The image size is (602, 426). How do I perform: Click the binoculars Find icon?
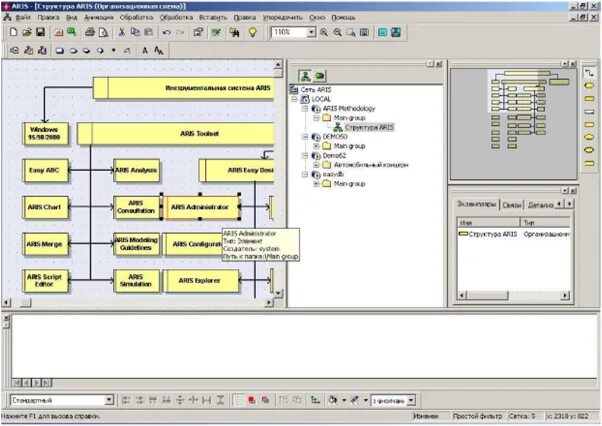[234, 33]
